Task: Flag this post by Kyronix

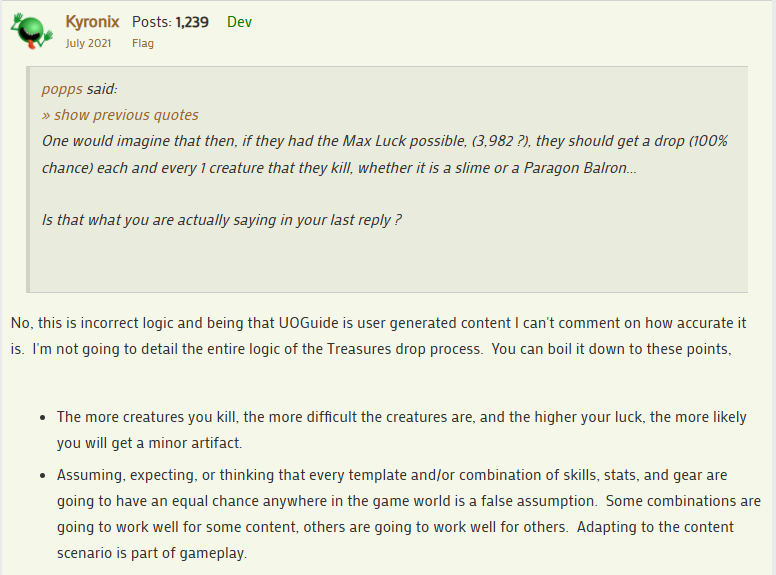Action: click(x=143, y=44)
